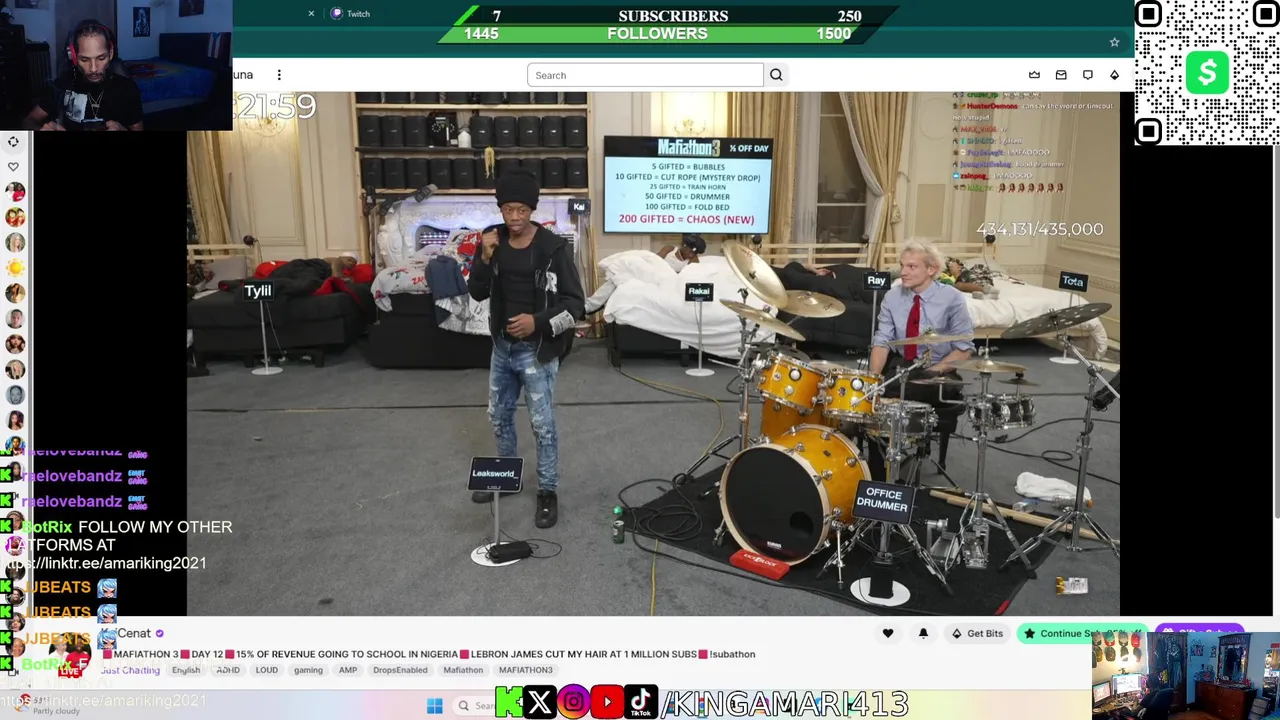
Task: Click the Cash App QR code
Action: (x=1207, y=73)
